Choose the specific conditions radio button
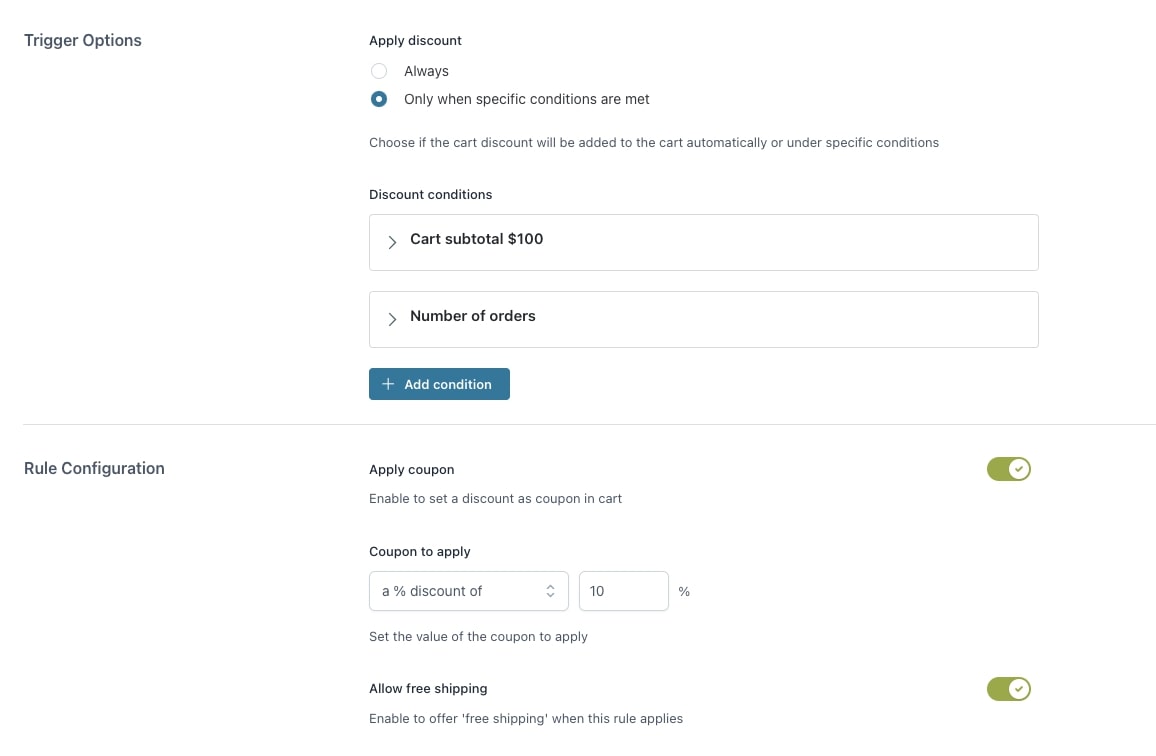 379,99
